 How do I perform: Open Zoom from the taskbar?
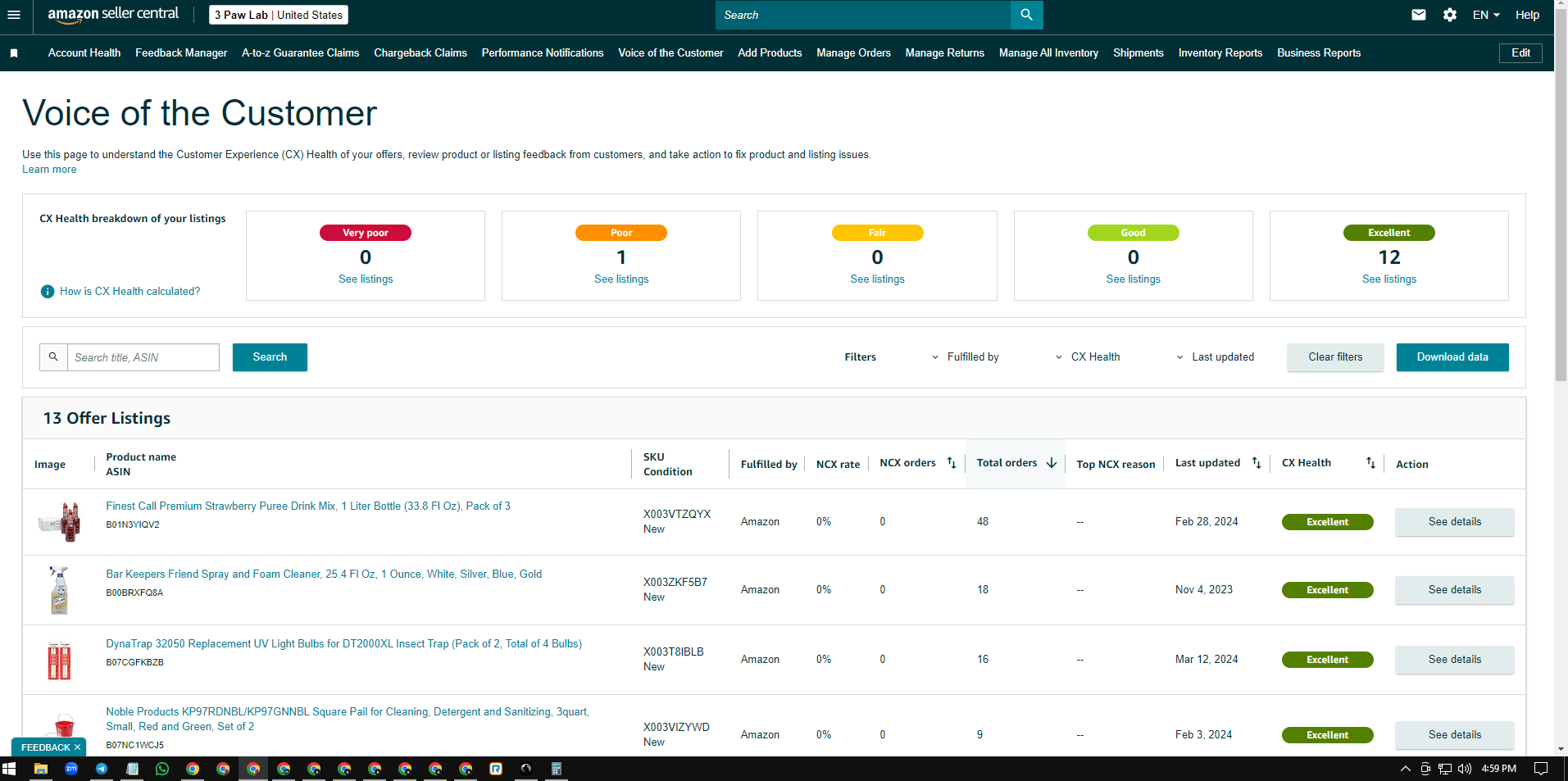coord(71,769)
